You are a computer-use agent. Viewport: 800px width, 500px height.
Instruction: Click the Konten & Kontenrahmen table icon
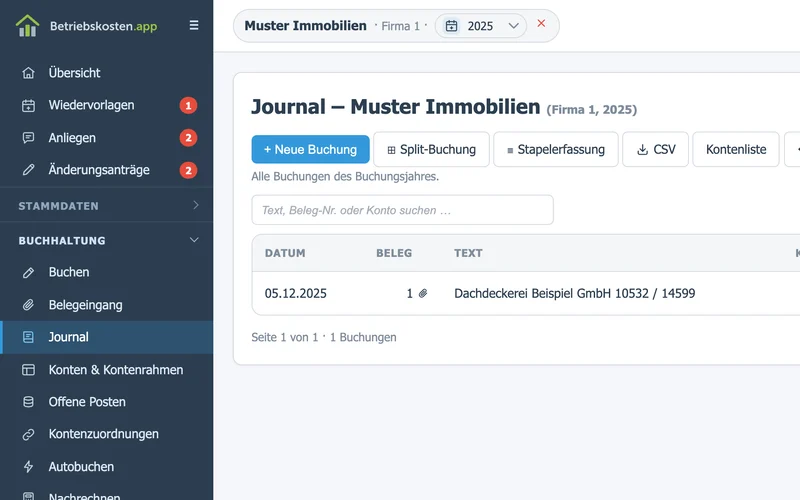coord(29,370)
